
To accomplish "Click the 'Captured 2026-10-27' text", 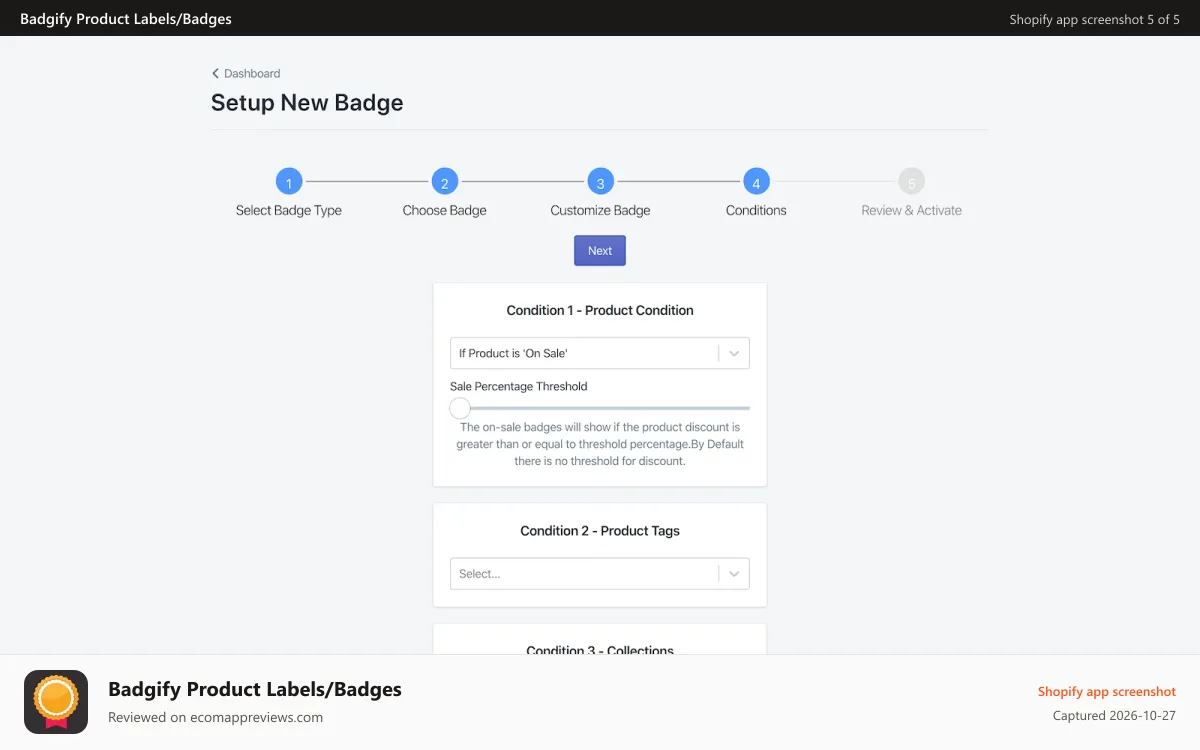I will (1114, 716).
